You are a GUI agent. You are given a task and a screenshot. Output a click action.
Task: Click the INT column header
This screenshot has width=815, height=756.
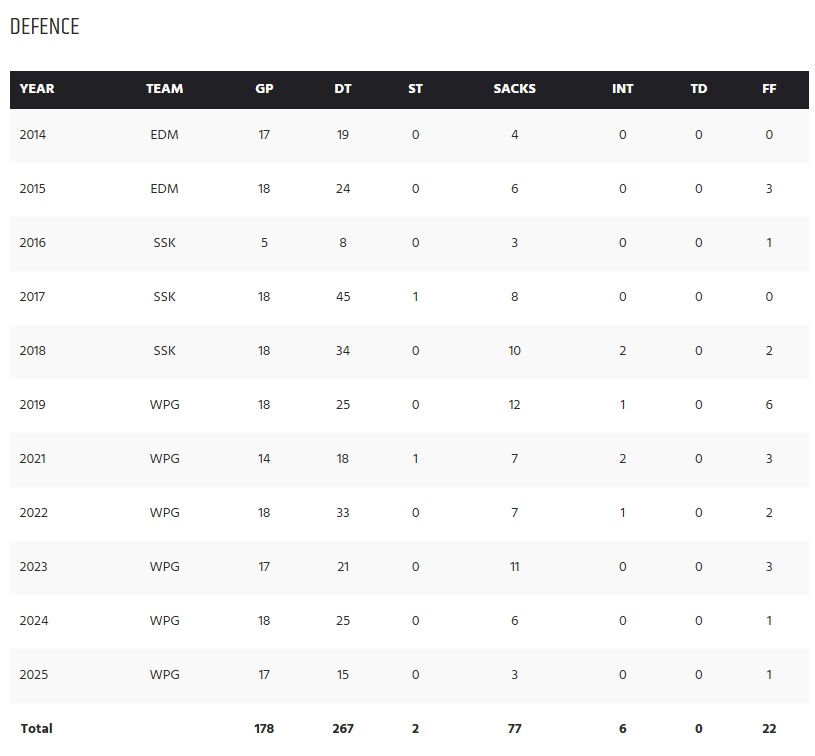click(622, 89)
